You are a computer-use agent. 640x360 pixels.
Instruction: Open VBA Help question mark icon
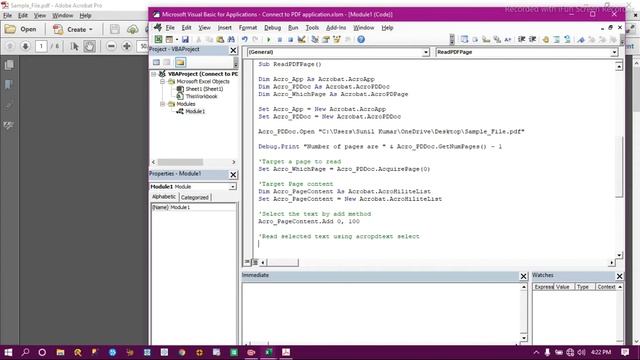[x=361, y=40]
